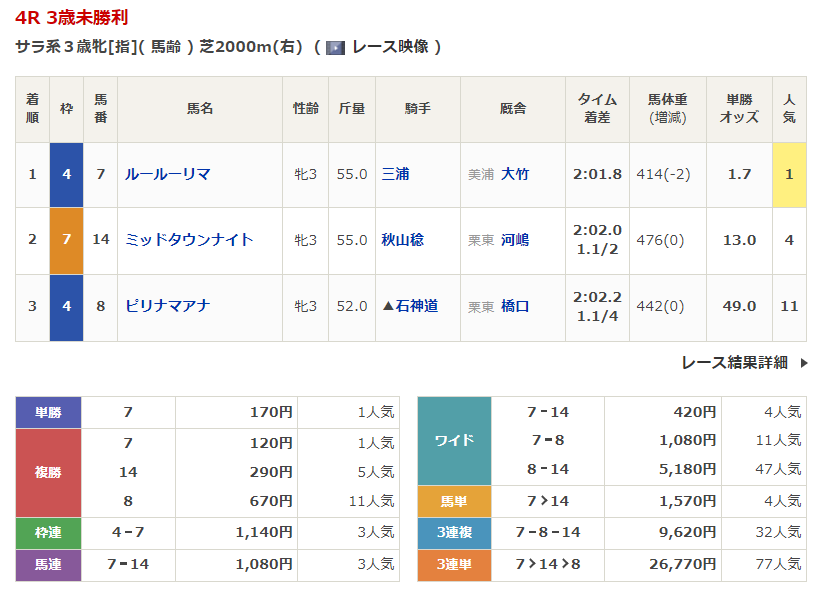Viewport: 823px width, 590px height.
Task: Click the race video film icon
Action: coord(335,47)
